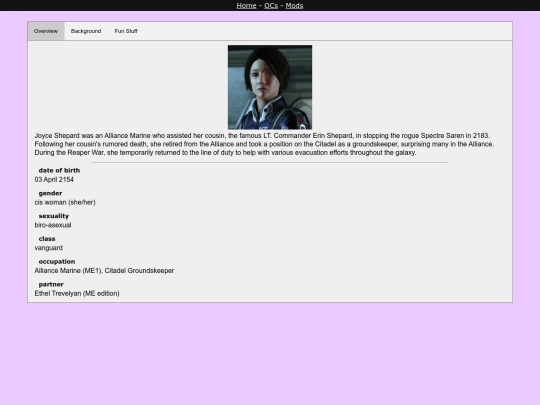Select the Overview tab
The height and width of the screenshot is (405, 540).
(46, 31)
